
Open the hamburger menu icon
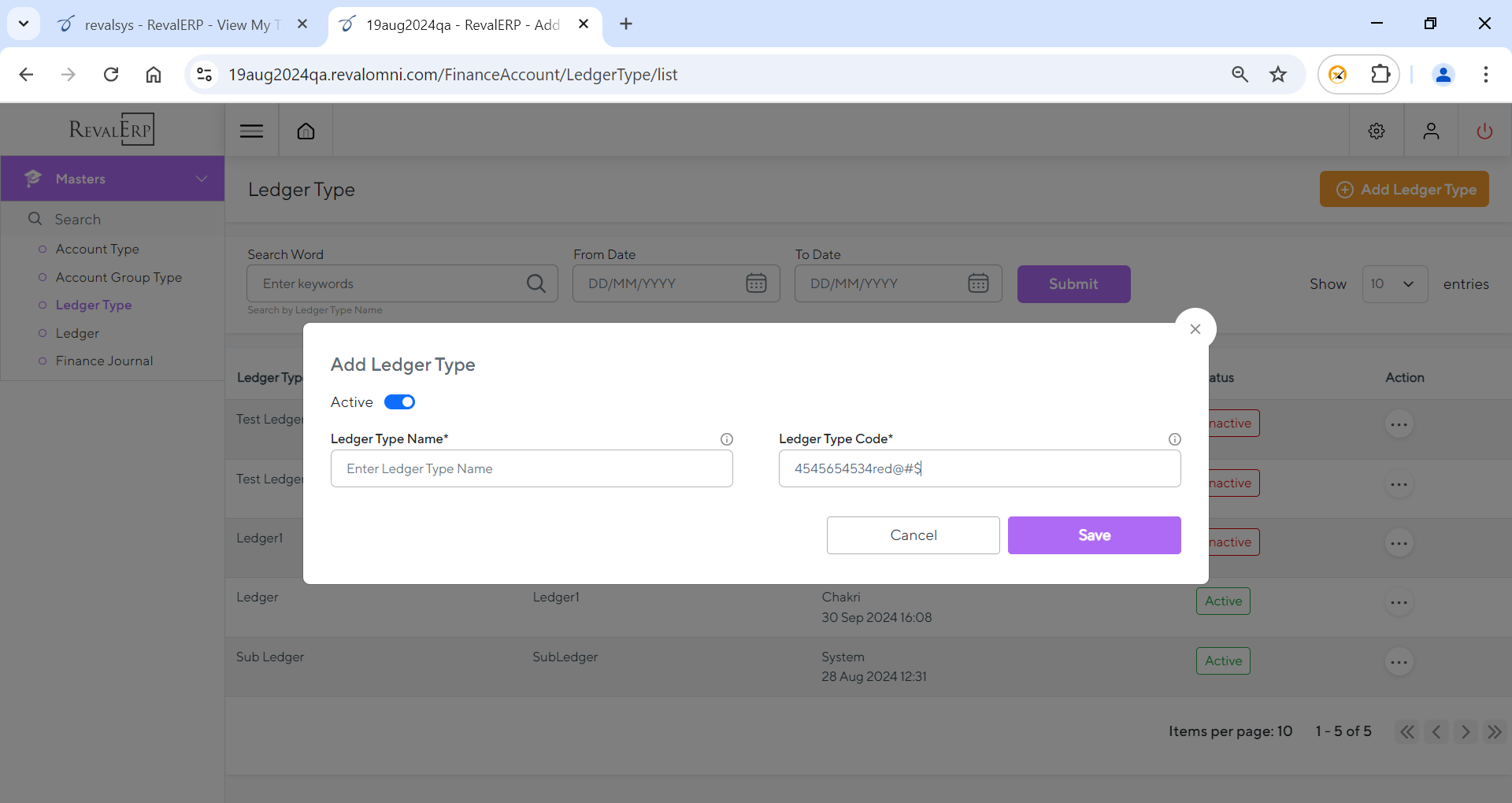pos(251,131)
